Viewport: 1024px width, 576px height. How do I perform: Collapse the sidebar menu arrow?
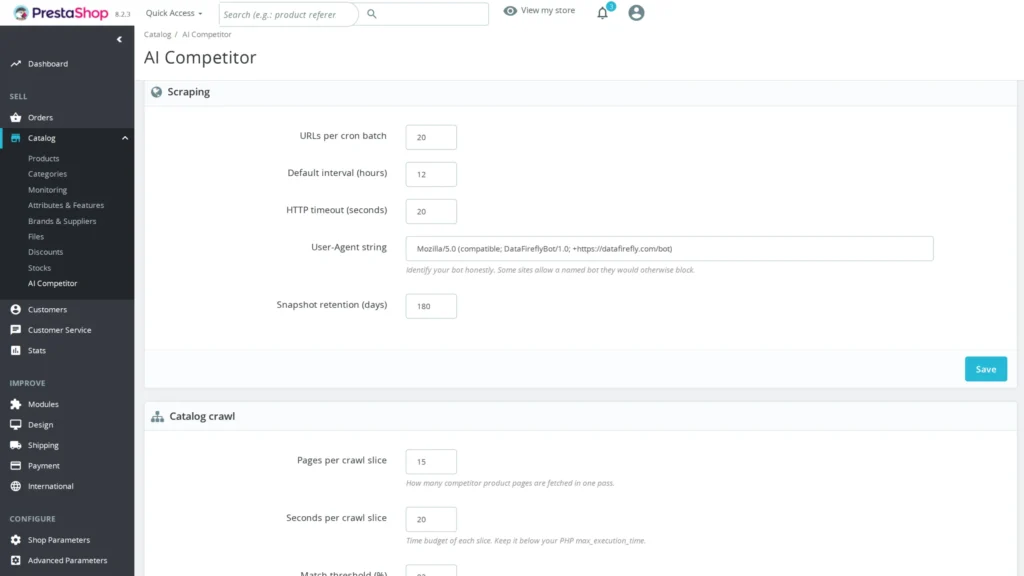pyautogui.click(x=119, y=39)
